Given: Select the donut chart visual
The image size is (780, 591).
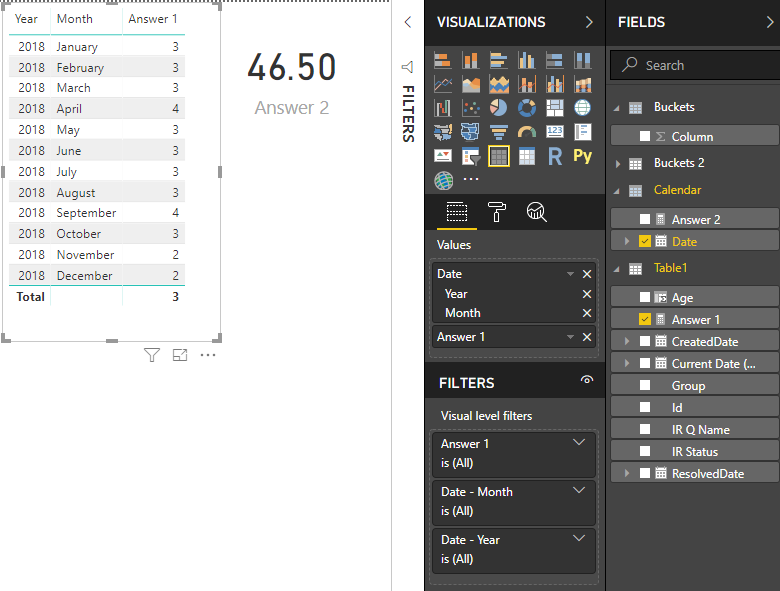Looking at the screenshot, I should 526,107.
